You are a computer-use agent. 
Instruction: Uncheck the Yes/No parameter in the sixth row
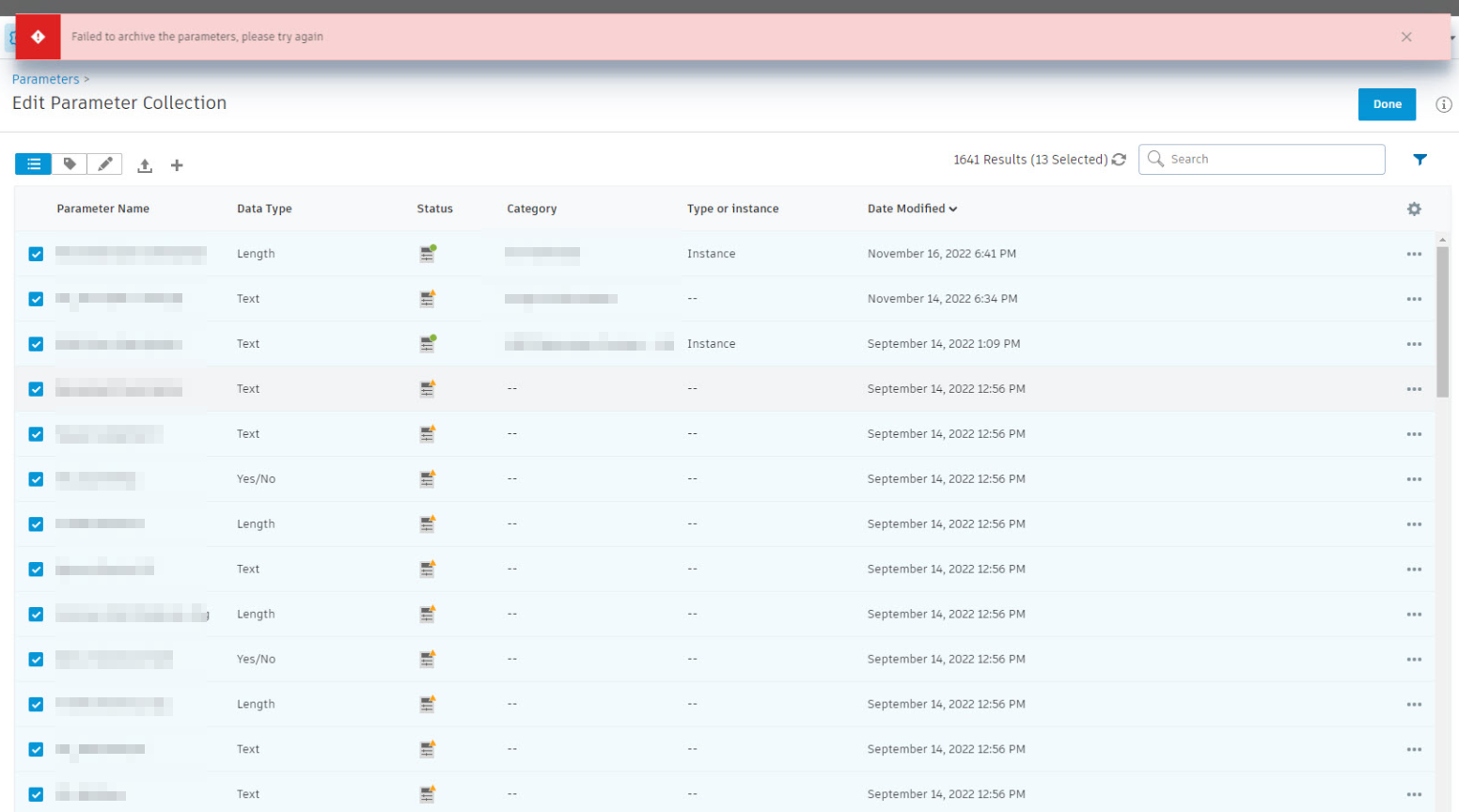click(x=35, y=478)
